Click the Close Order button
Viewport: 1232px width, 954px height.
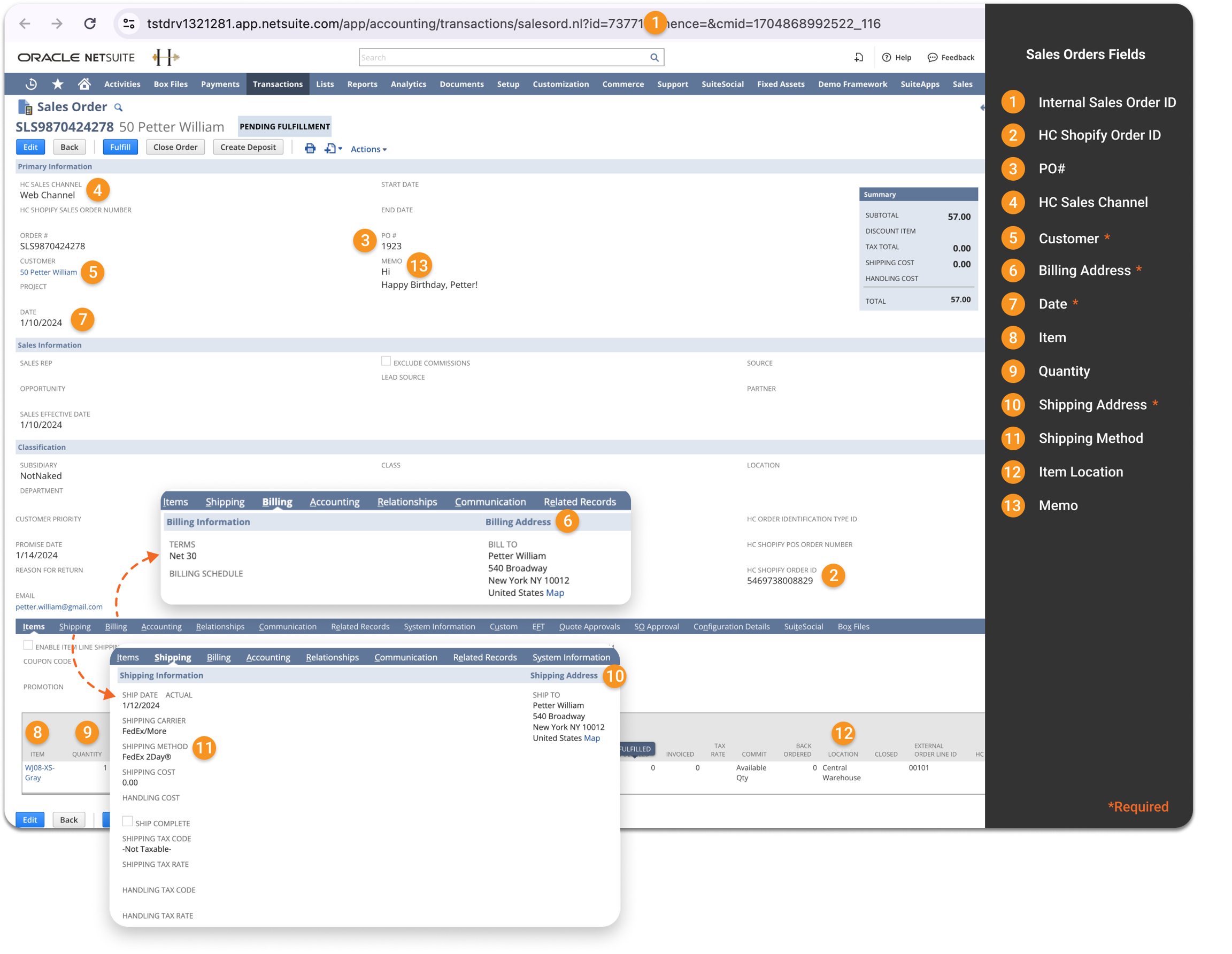[175, 147]
